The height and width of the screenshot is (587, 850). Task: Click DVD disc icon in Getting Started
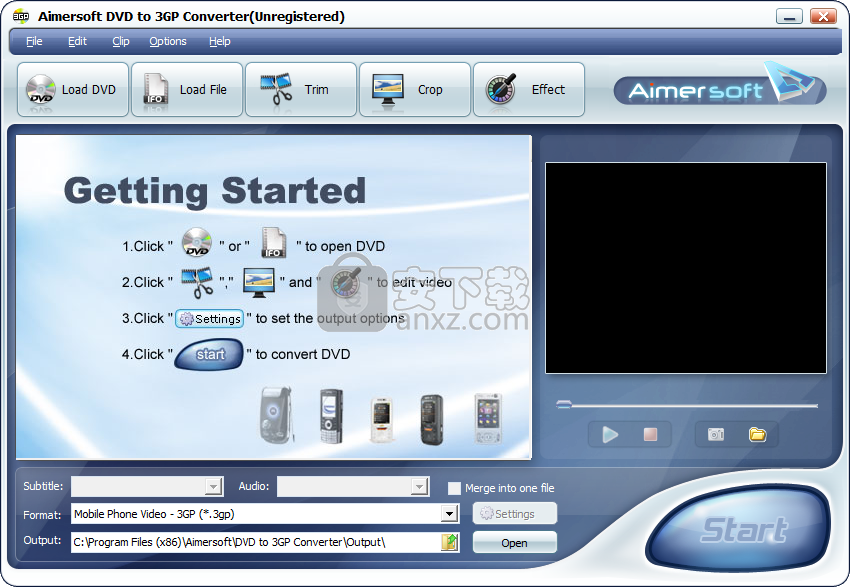coord(196,242)
